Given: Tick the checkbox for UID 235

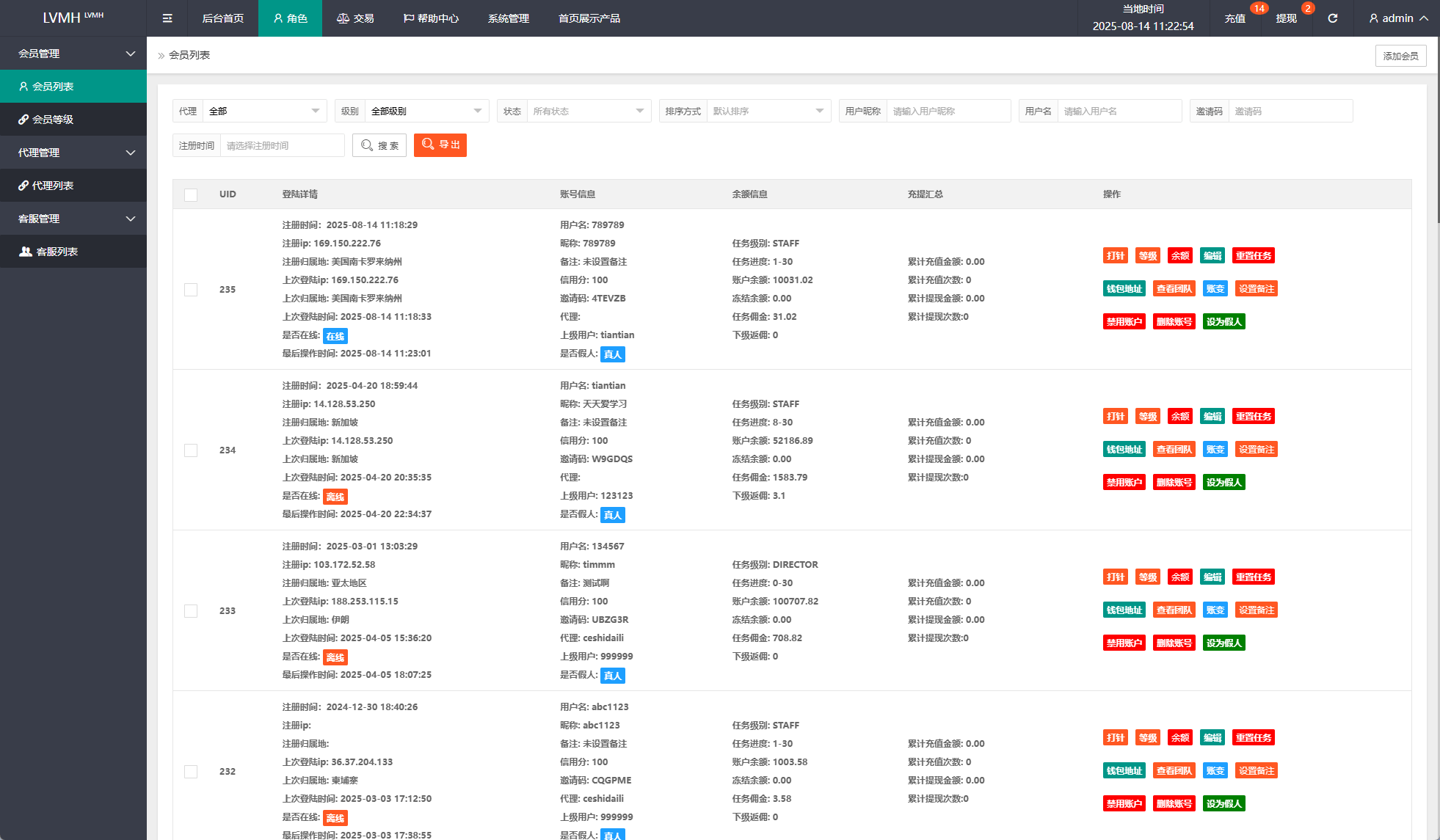Looking at the screenshot, I should pyautogui.click(x=191, y=290).
